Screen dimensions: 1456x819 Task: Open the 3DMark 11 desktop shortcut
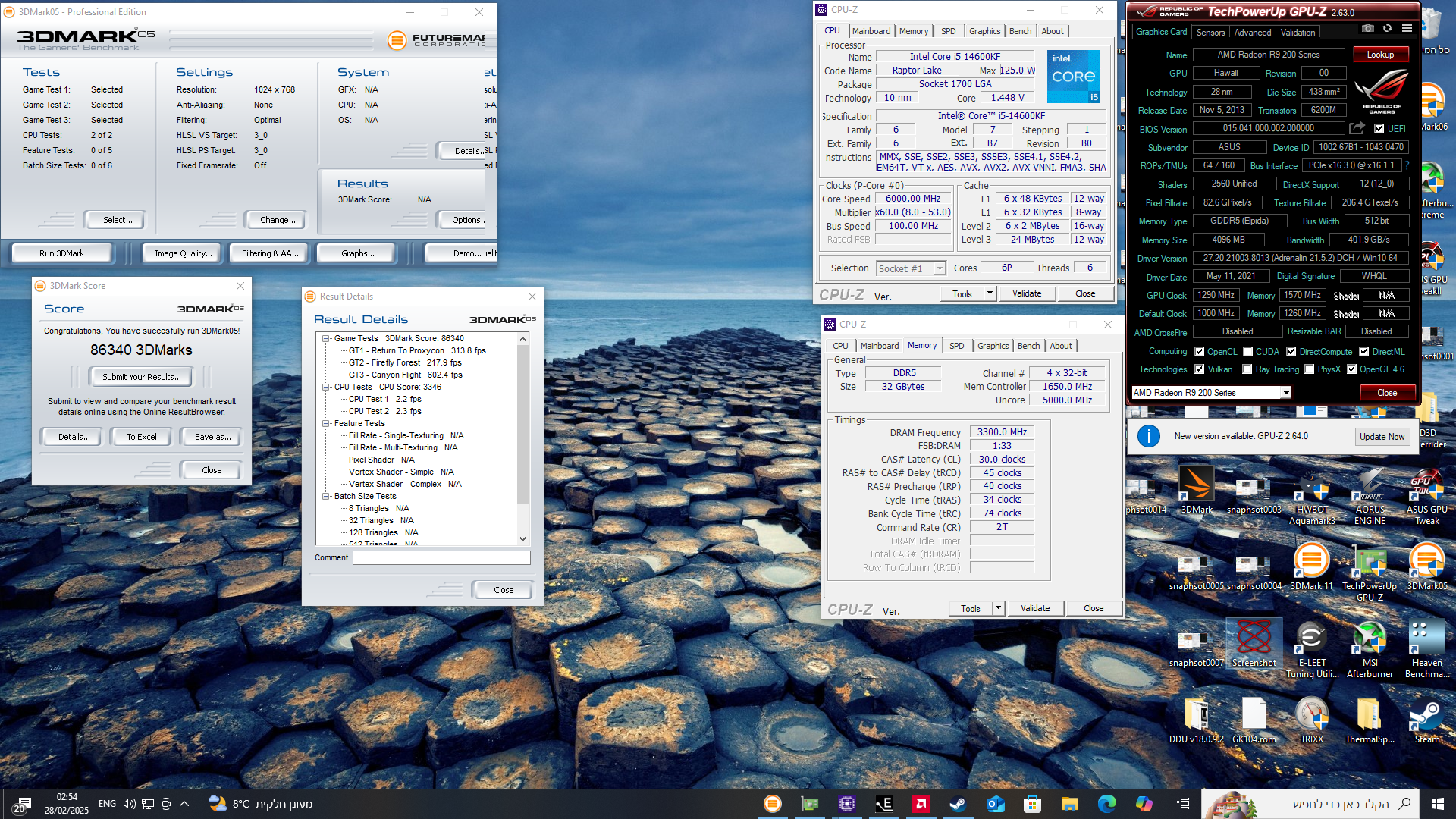pyautogui.click(x=1312, y=566)
